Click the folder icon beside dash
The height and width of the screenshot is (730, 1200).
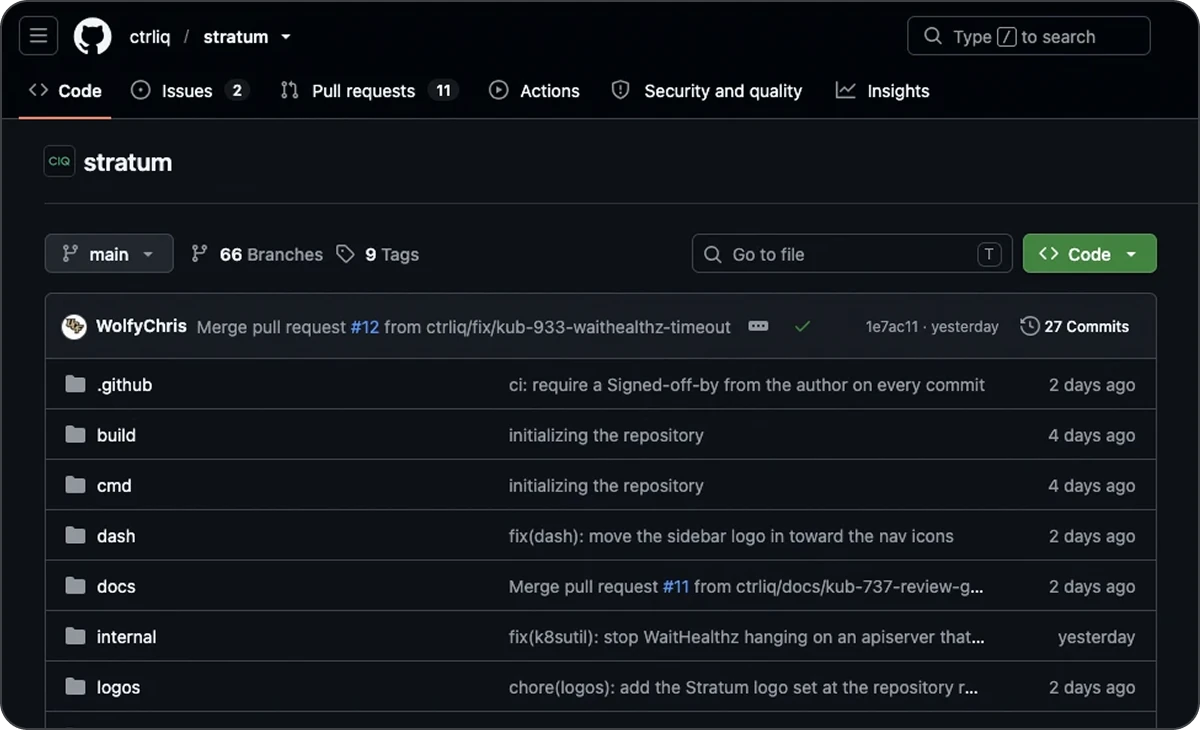[75, 535]
